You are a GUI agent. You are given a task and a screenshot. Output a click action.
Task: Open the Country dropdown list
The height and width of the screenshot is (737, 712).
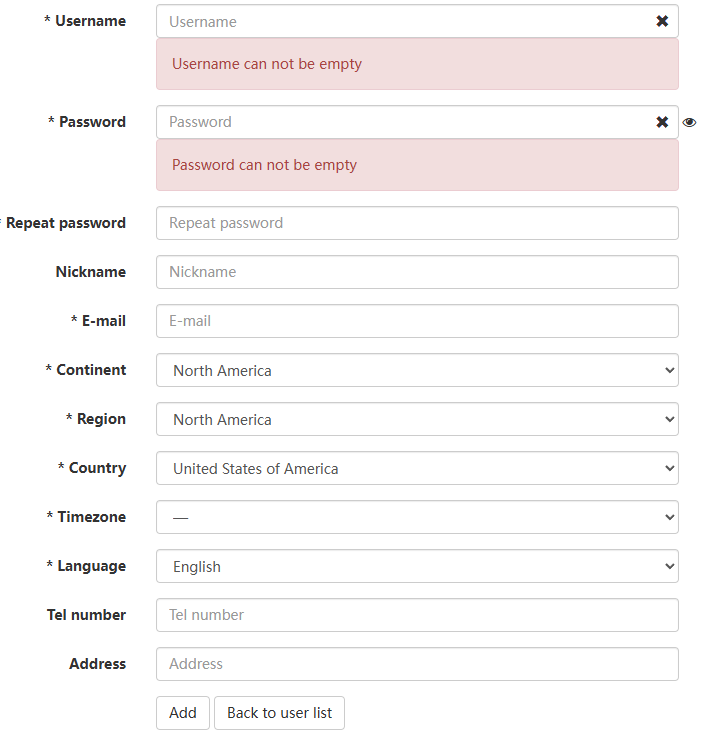(x=417, y=468)
